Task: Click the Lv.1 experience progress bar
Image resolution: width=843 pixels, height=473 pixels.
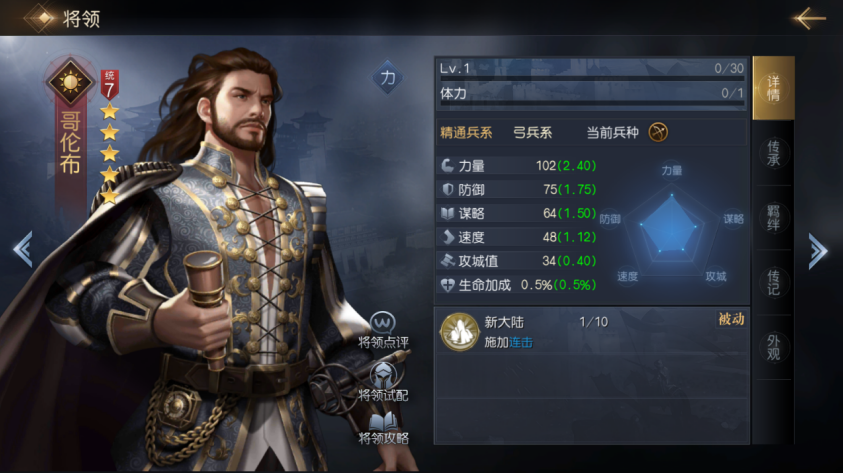Action: 591,70
